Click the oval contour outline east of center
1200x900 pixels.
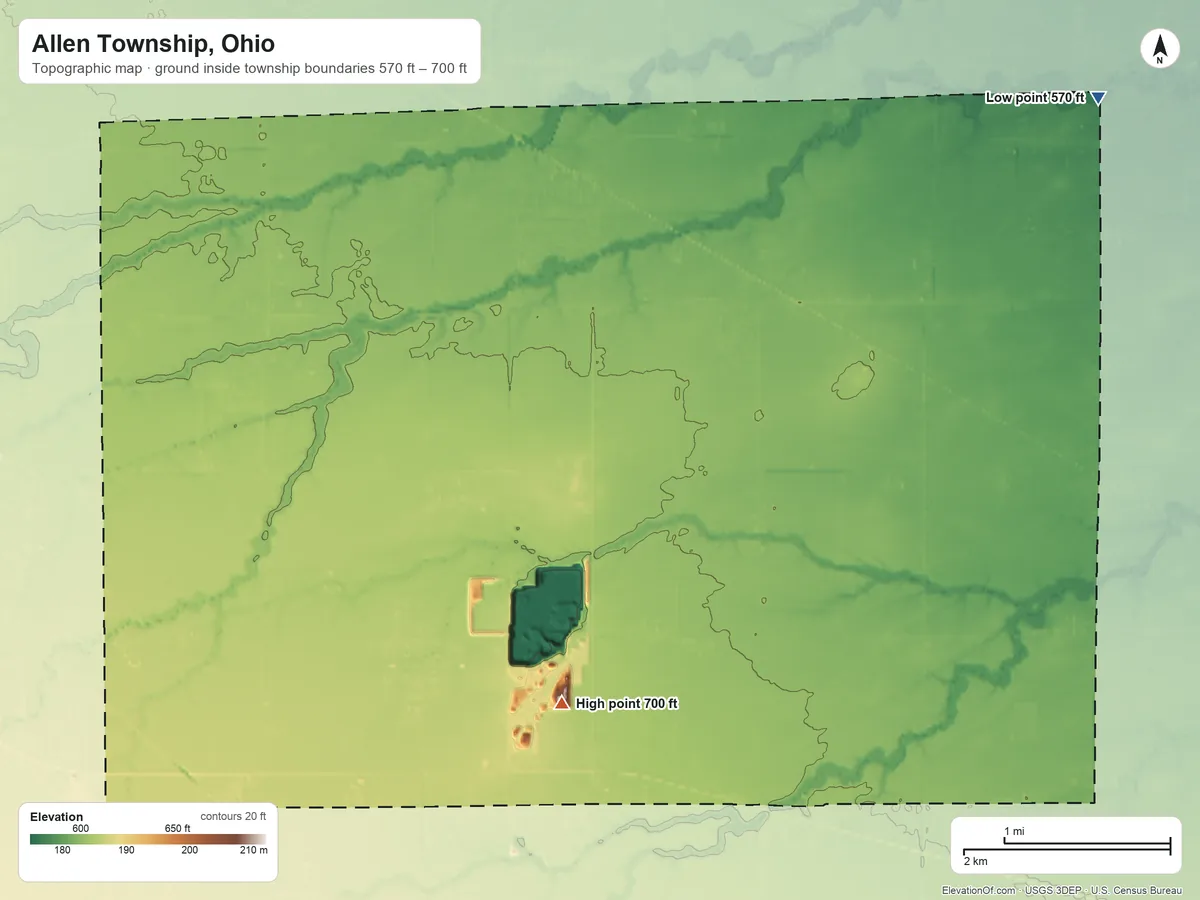coord(855,380)
